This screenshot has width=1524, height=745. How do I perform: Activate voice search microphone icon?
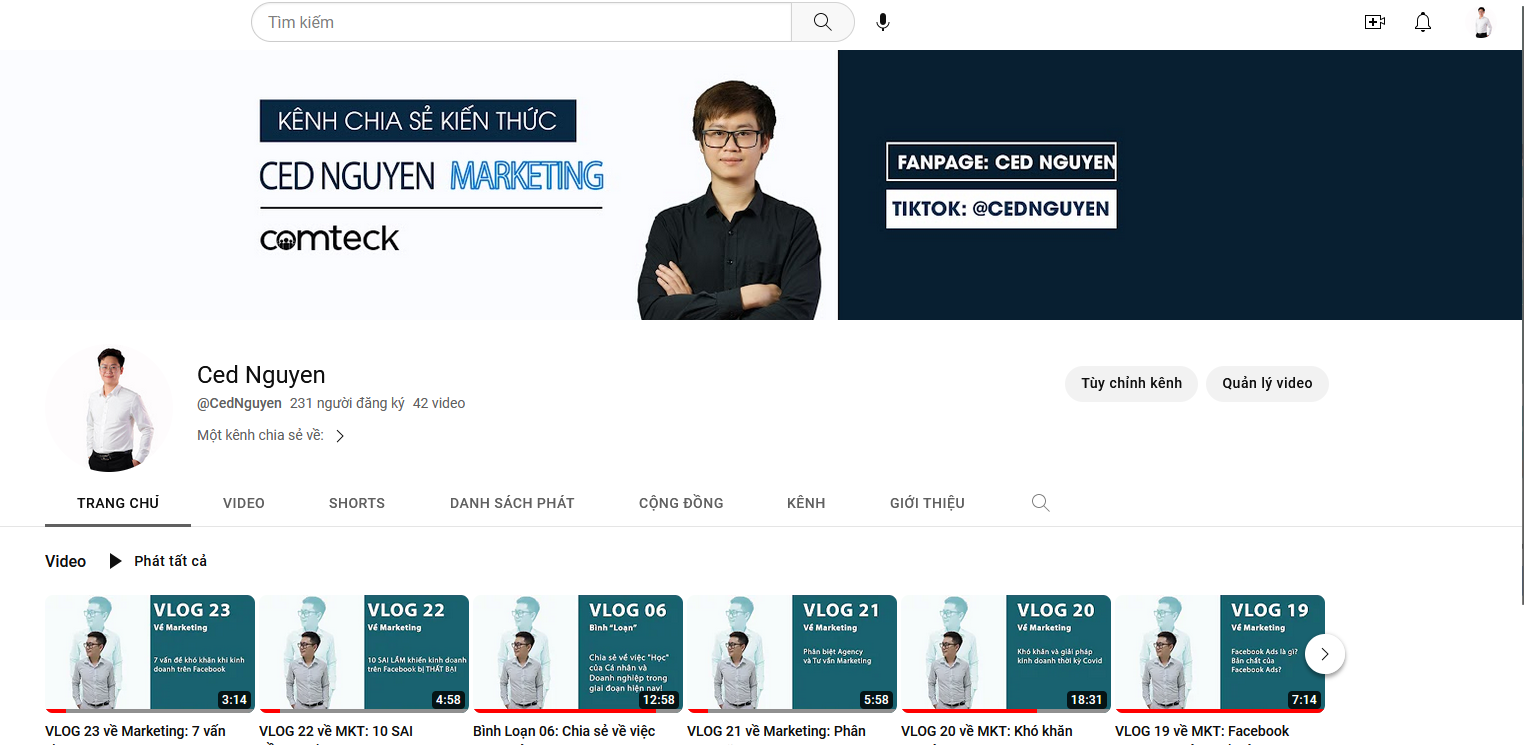(882, 22)
